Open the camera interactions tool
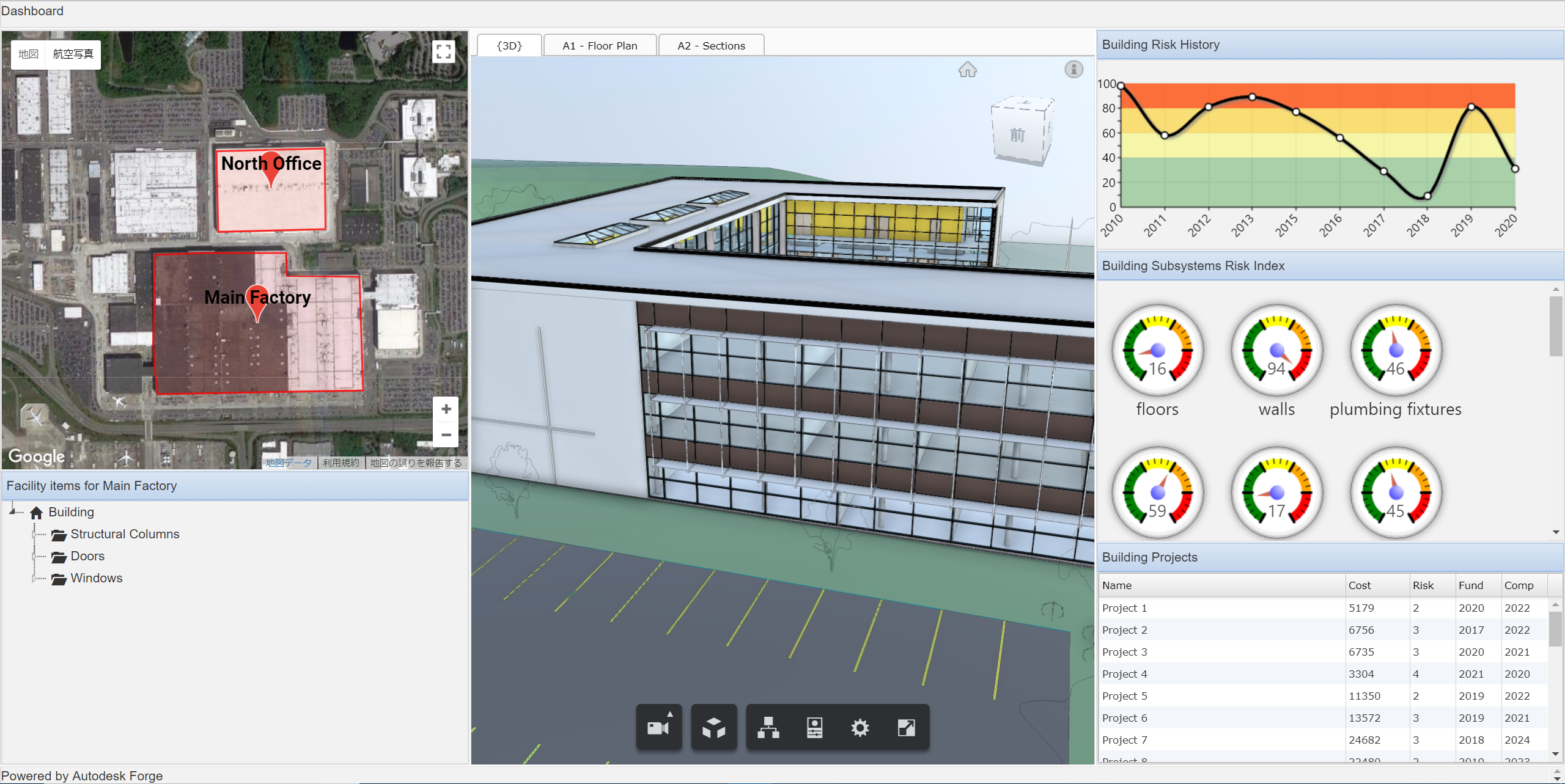Image resolution: width=1565 pixels, height=784 pixels. pyautogui.click(x=658, y=727)
